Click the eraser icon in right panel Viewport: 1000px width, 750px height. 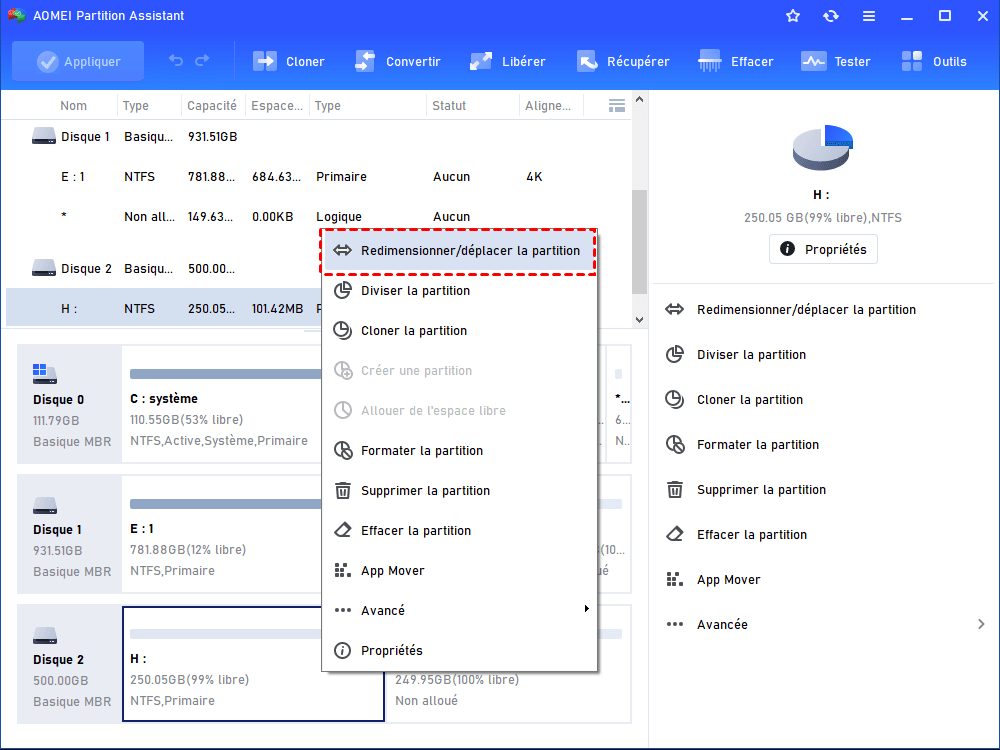click(x=675, y=534)
